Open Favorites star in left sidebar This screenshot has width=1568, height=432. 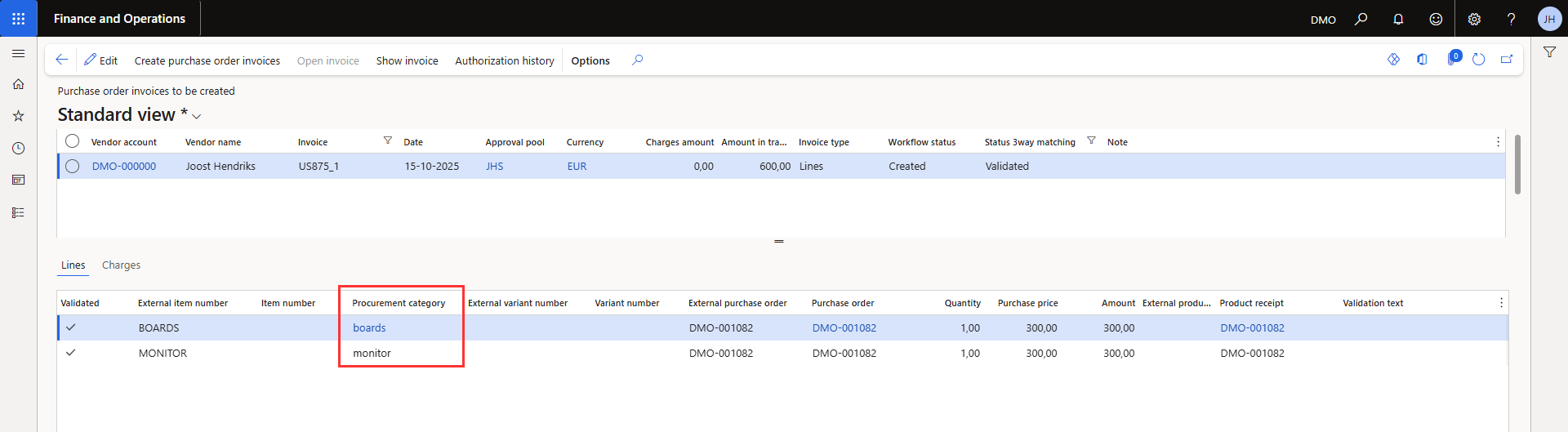pyautogui.click(x=18, y=116)
